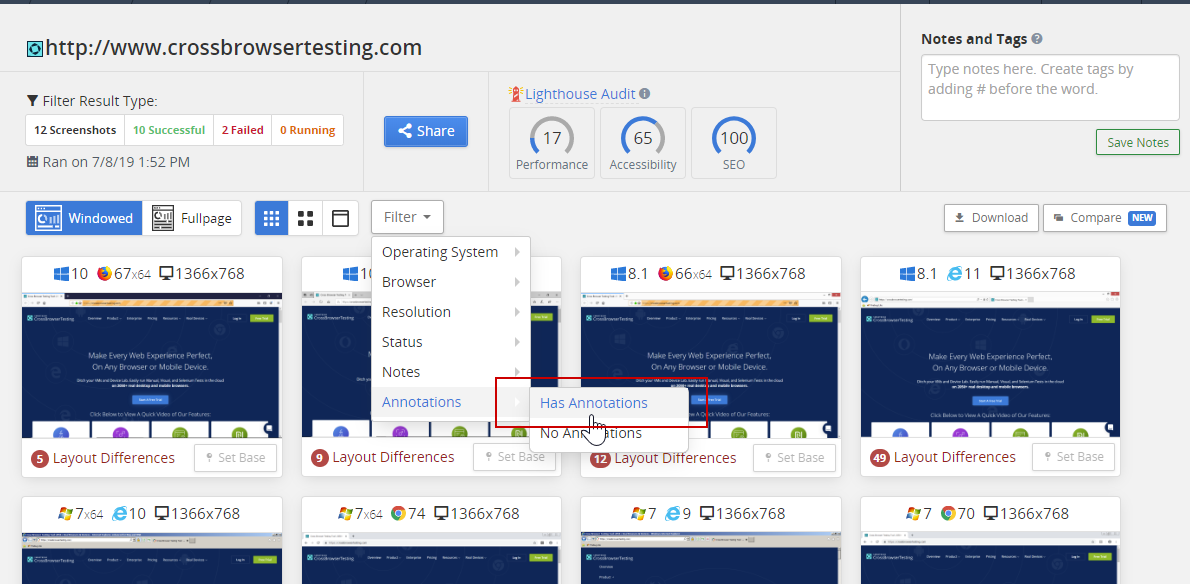Expand the Status filter submenu

click(x=451, y=342)
